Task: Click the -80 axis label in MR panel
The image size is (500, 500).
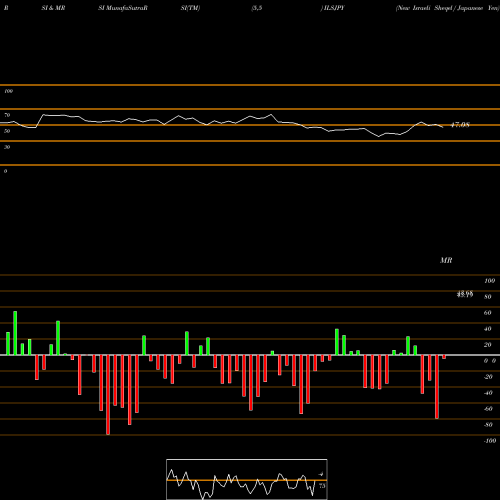Action: (488, 425)
